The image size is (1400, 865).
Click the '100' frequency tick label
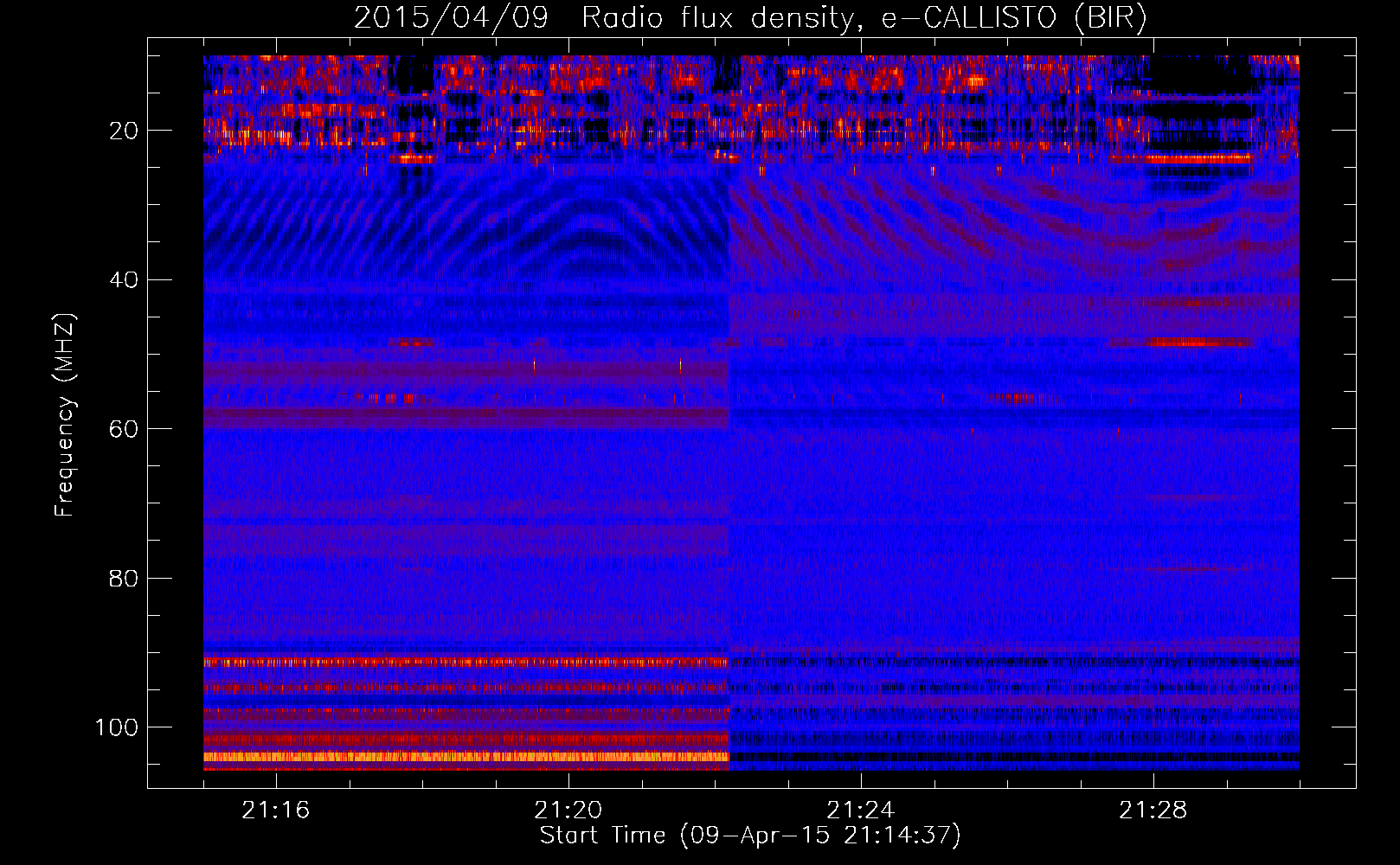coord(117,727)
